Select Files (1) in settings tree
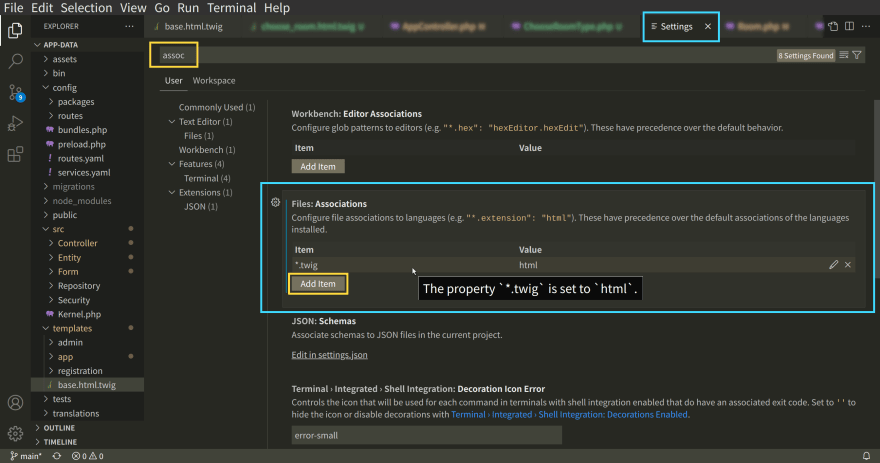880x463 pixels. 199,136
